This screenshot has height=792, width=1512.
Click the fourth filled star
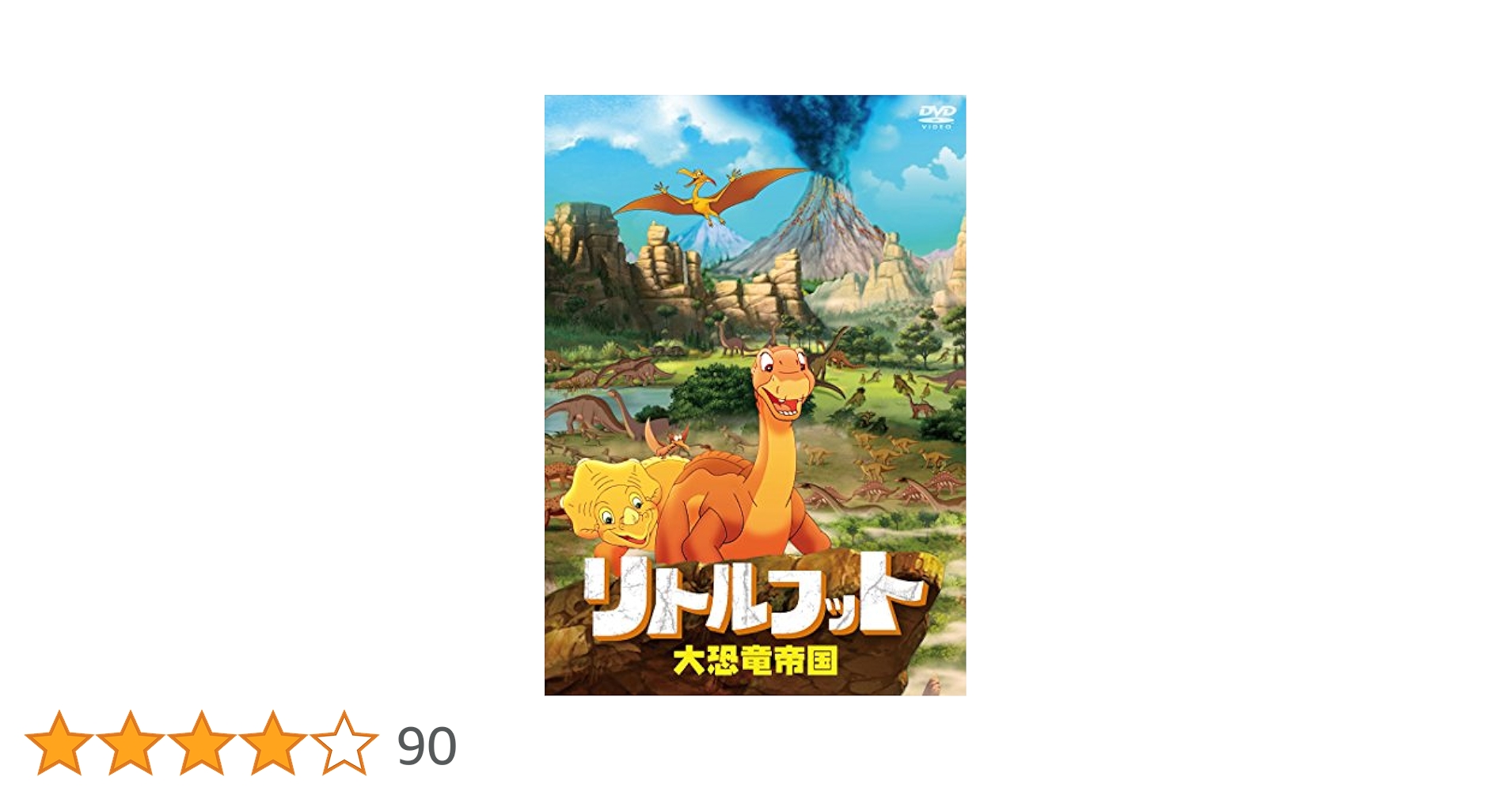tap(272, 743)
